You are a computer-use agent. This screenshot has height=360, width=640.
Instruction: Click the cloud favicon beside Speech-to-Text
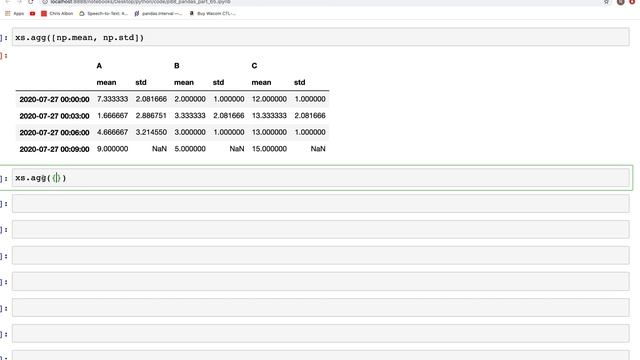pos(82,13)
